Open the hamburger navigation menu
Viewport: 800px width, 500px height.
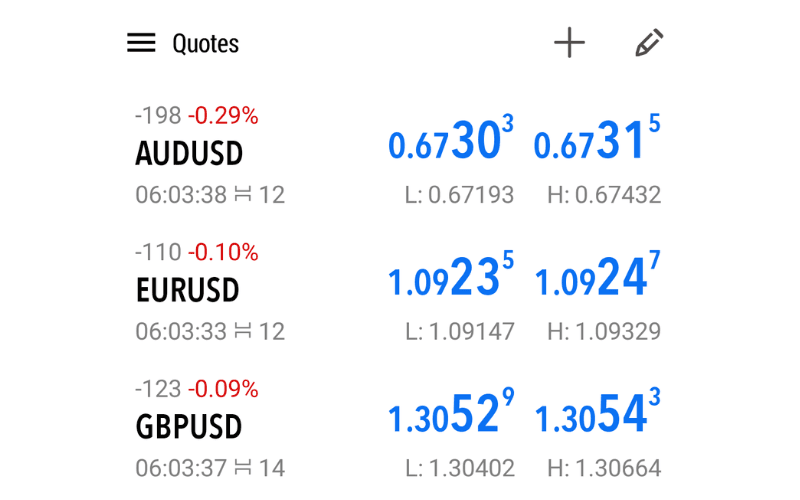pos(141,43)
